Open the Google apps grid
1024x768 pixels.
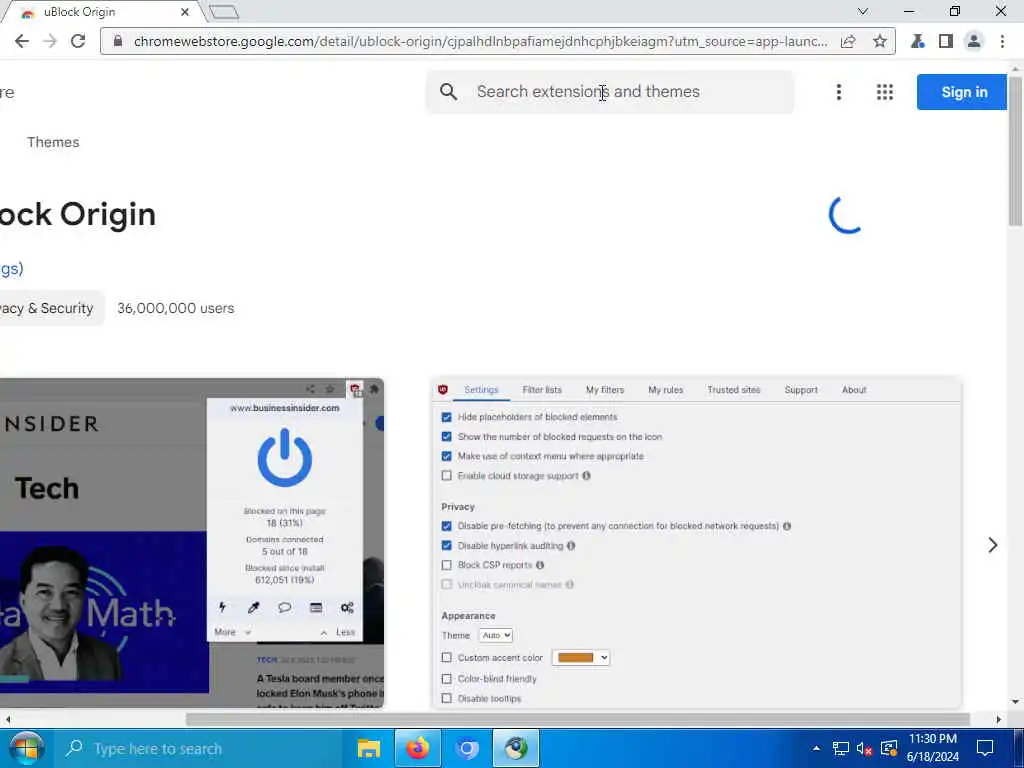(x=884, y=92)
